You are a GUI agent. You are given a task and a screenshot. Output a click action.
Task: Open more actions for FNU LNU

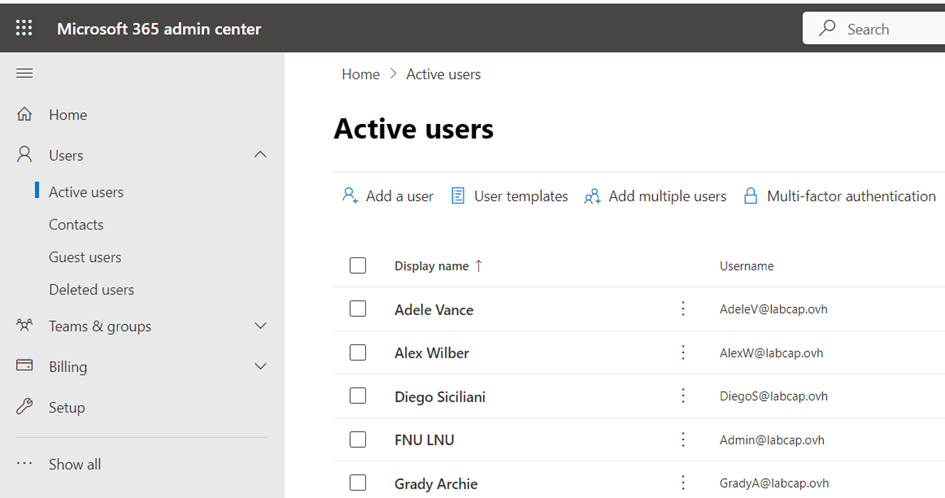[x=683, y=440]
